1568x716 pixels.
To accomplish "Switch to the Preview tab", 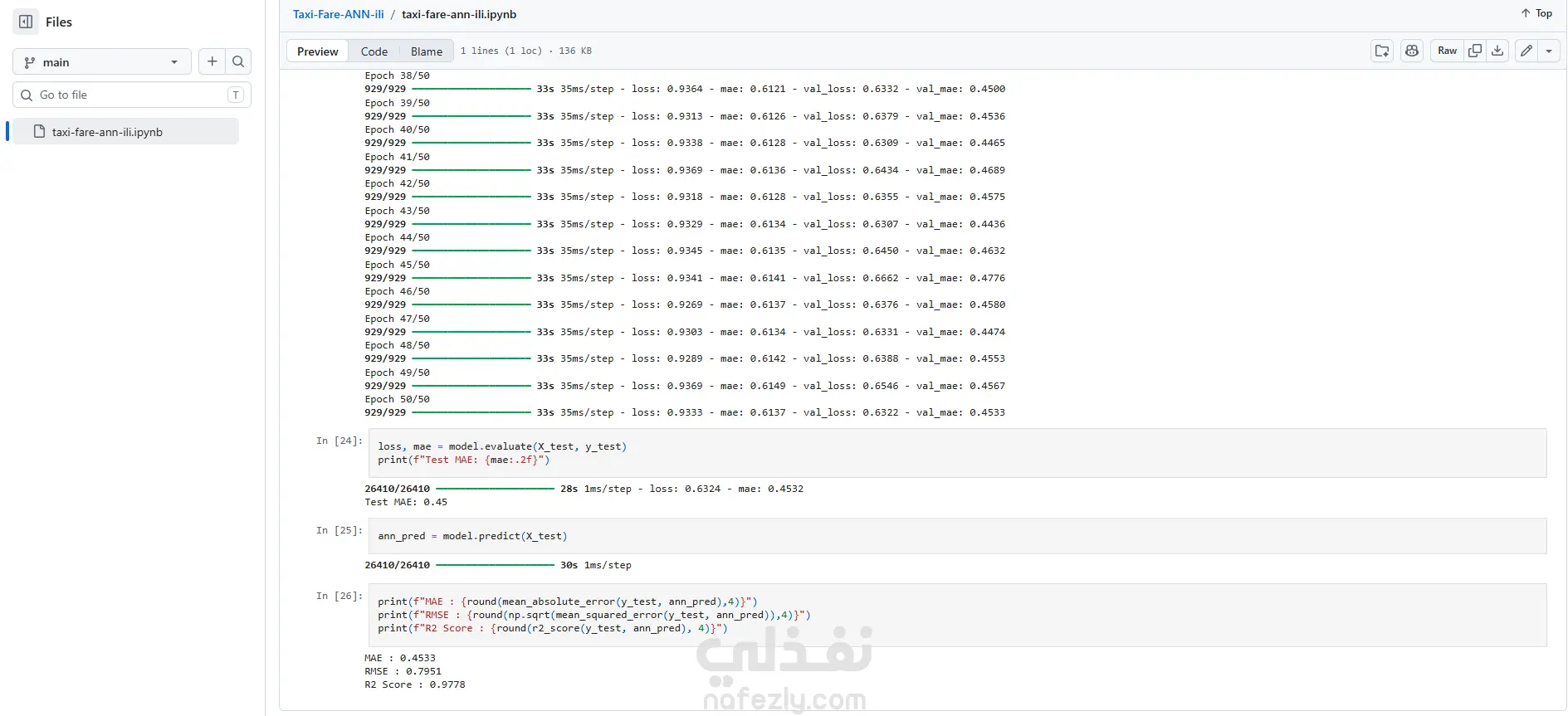I will 318,51.
